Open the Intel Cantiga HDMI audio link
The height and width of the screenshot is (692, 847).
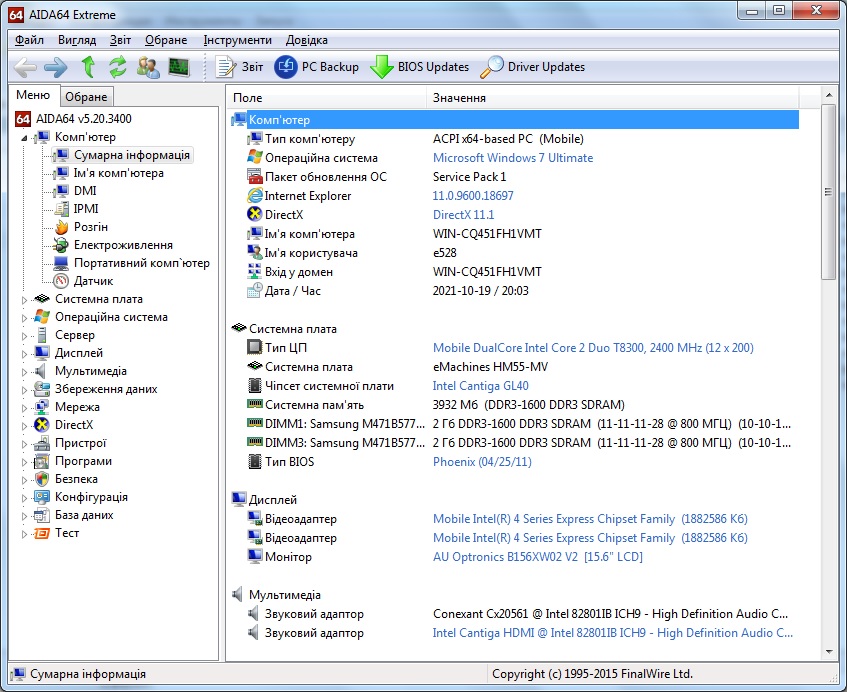click(613, 633)
